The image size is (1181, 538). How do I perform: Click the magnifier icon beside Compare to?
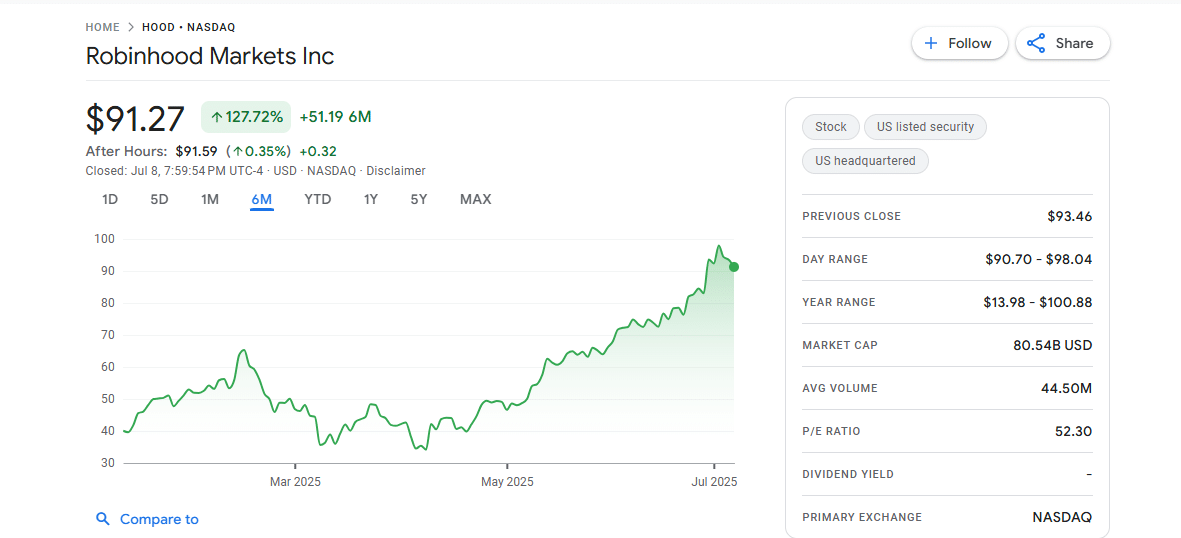click(x=102, y=519)
